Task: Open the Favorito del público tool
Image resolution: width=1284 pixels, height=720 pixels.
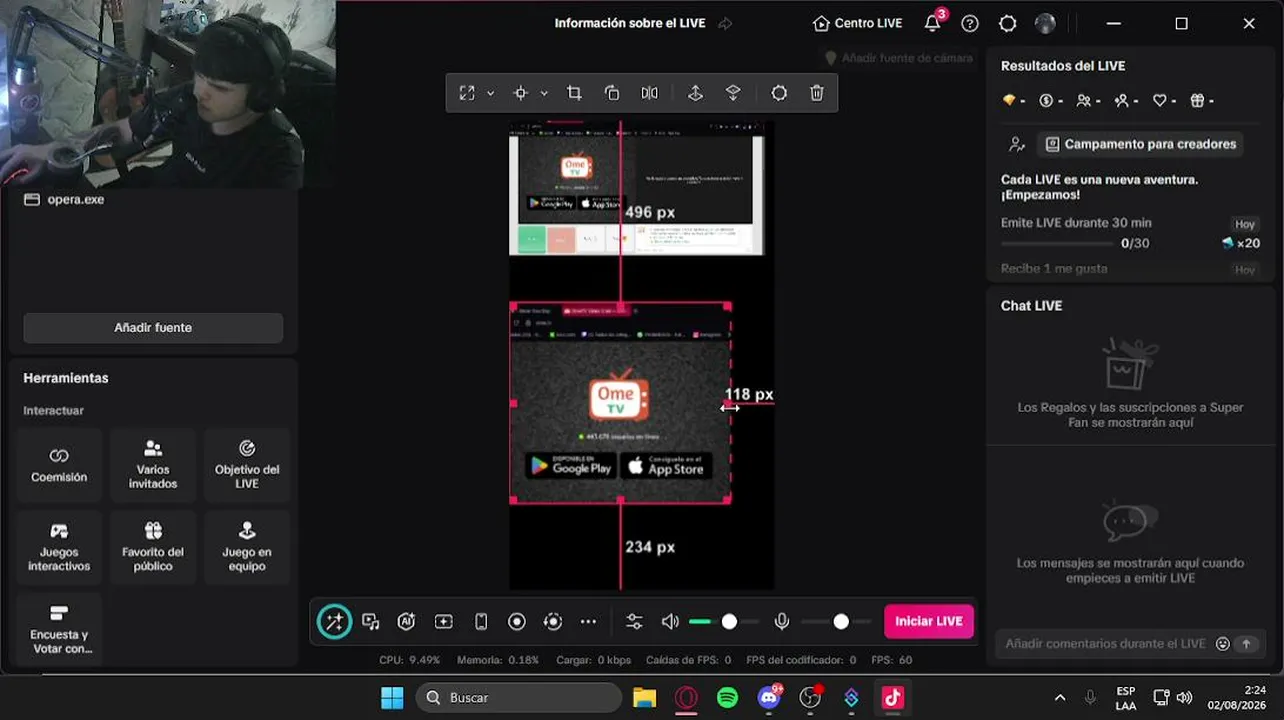Action: tap(153, 547)
